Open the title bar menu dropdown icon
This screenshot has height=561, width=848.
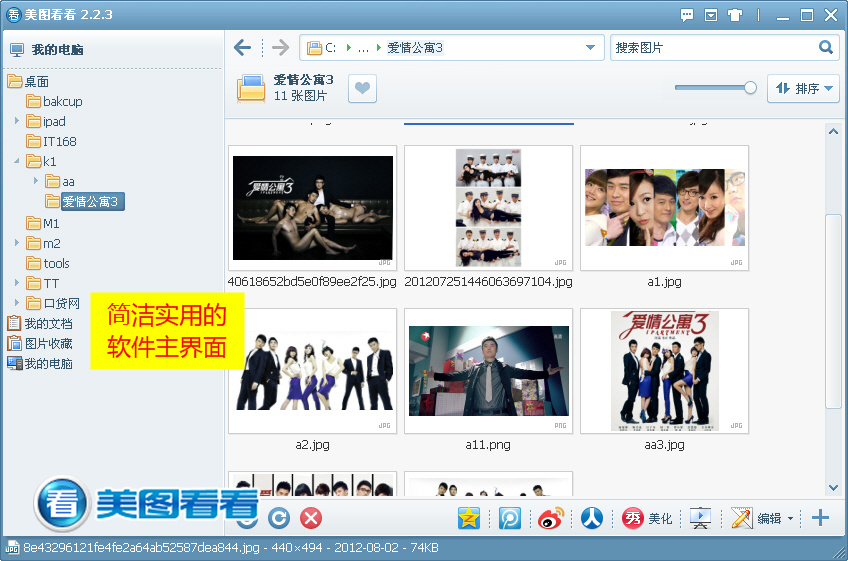[x=711, y=15]
